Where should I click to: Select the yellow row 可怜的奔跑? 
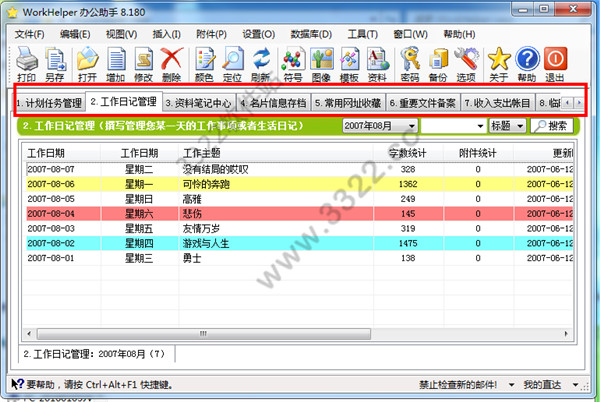pos(300,184)
